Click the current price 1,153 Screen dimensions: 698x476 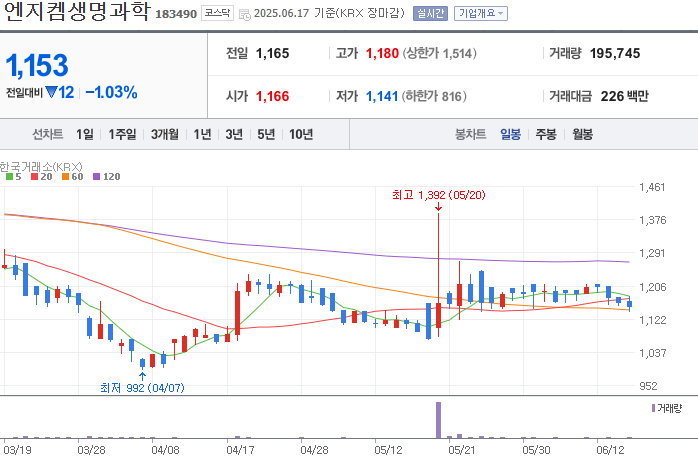pos(37,66)
